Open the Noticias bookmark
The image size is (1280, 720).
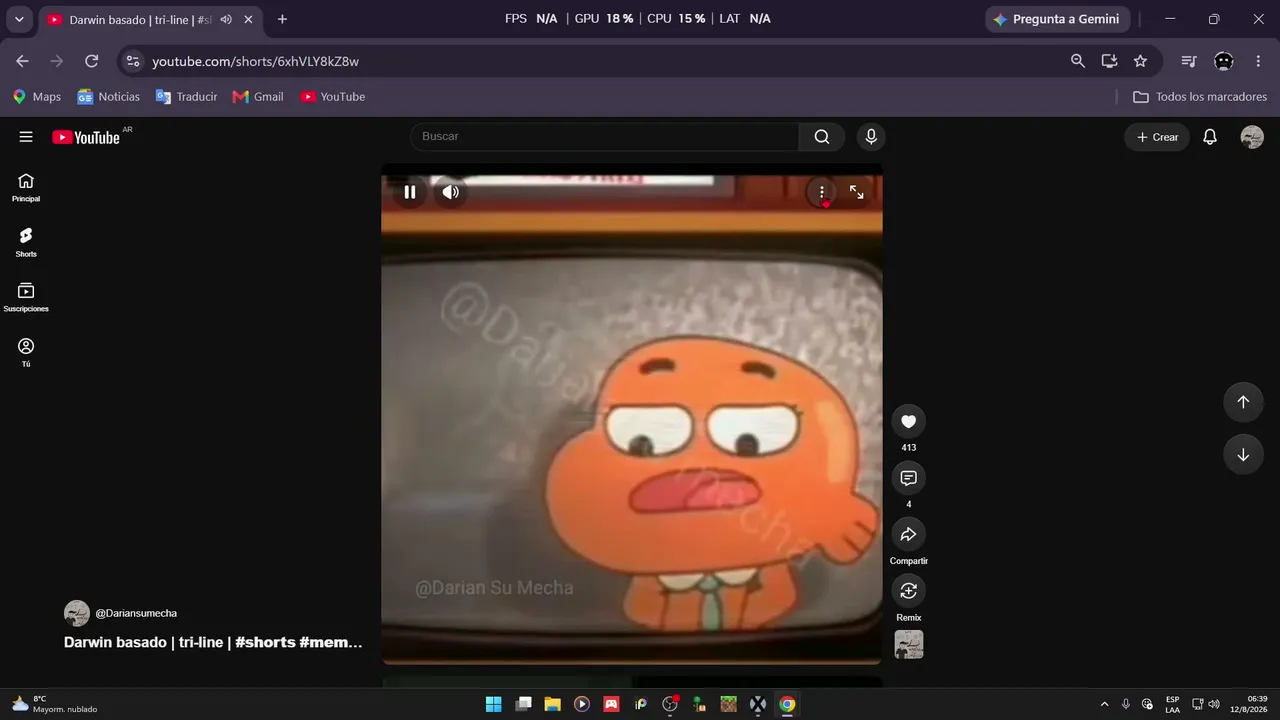click(109, 97)
